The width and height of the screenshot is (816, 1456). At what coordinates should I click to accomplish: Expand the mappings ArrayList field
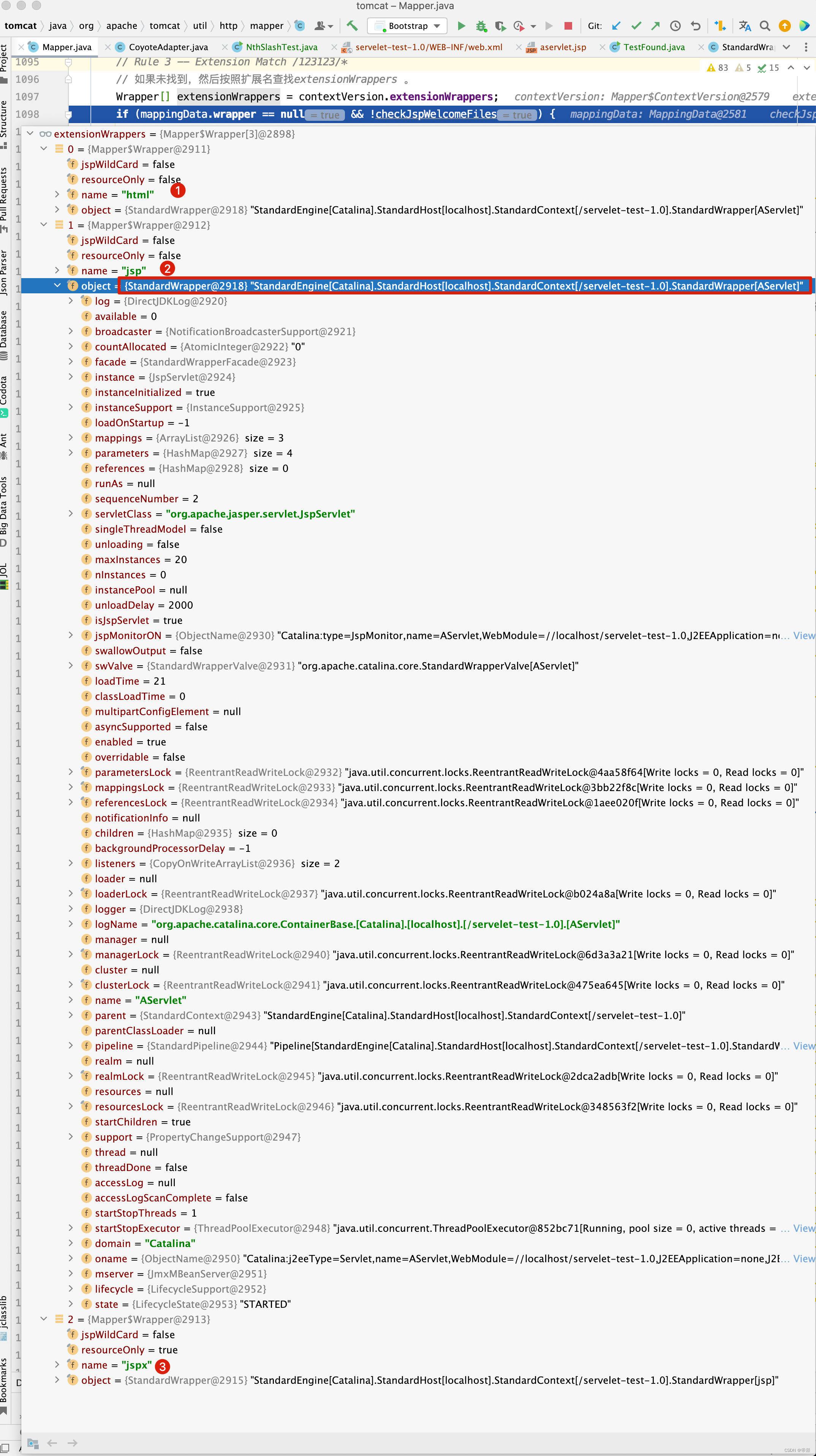71,437
